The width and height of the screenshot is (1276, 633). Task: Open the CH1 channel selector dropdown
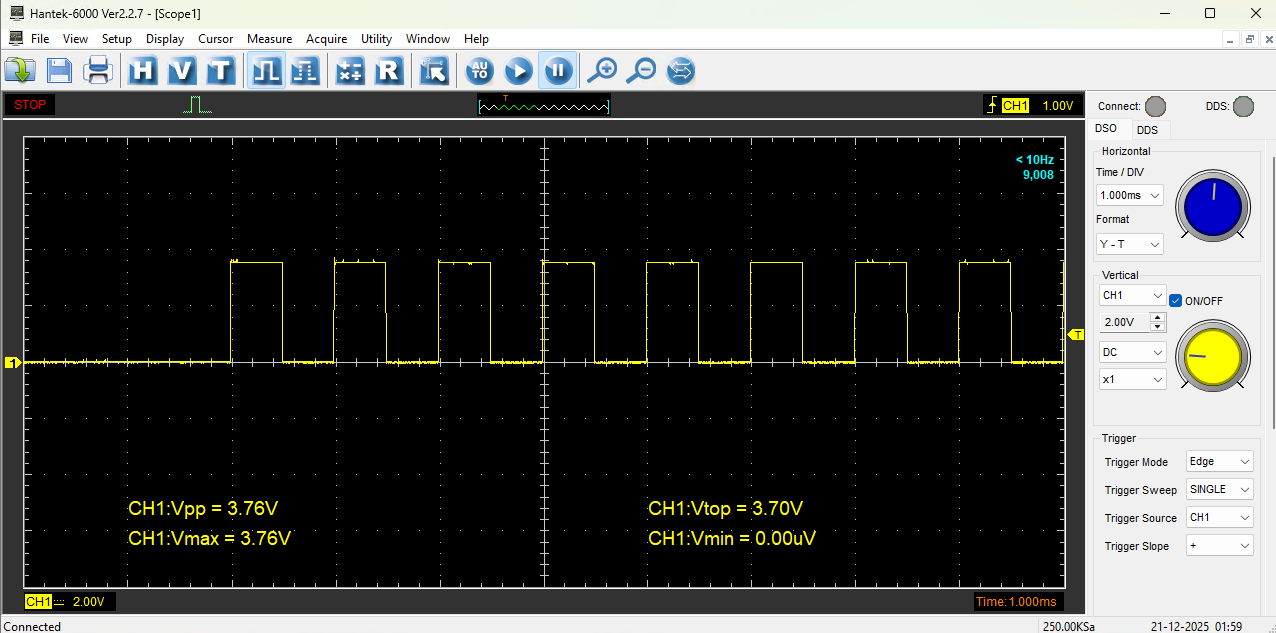tap(1132, 295)
